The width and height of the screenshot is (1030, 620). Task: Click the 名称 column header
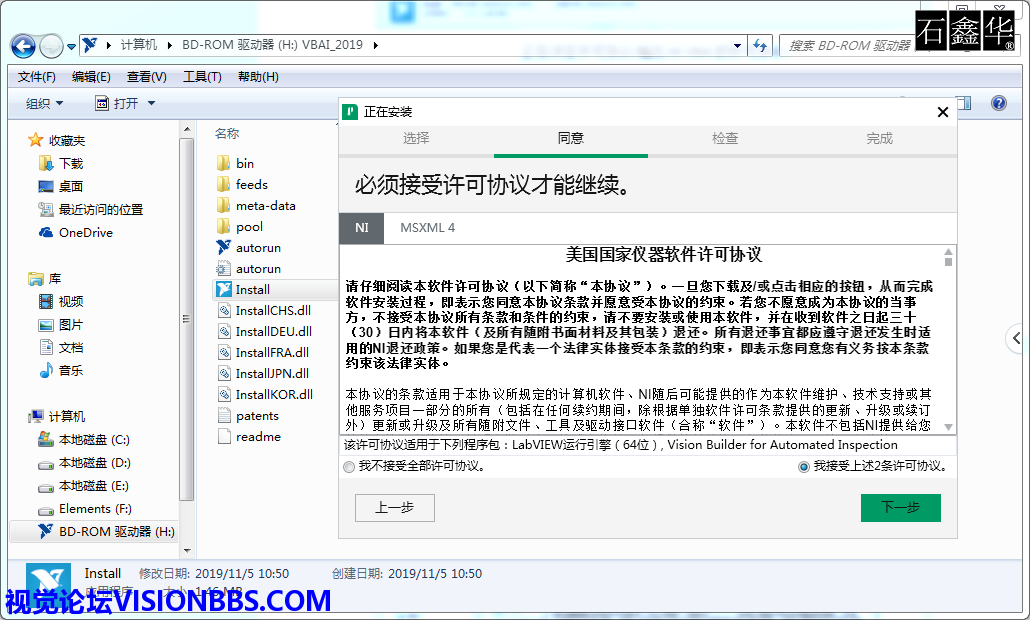(x=227, y=133)
